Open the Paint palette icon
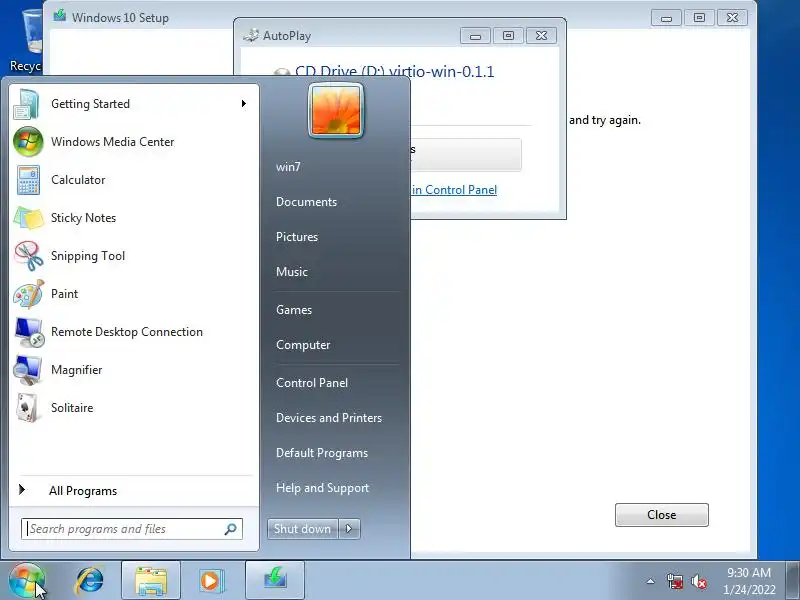 pyautogui.click(x=29, y=294)
